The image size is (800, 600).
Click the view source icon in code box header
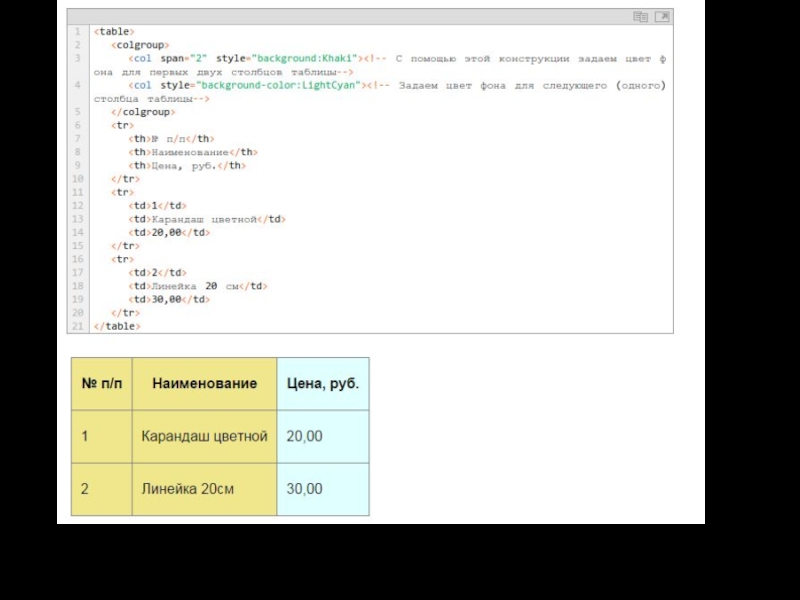pyautogui.click(x=640, y=17)
